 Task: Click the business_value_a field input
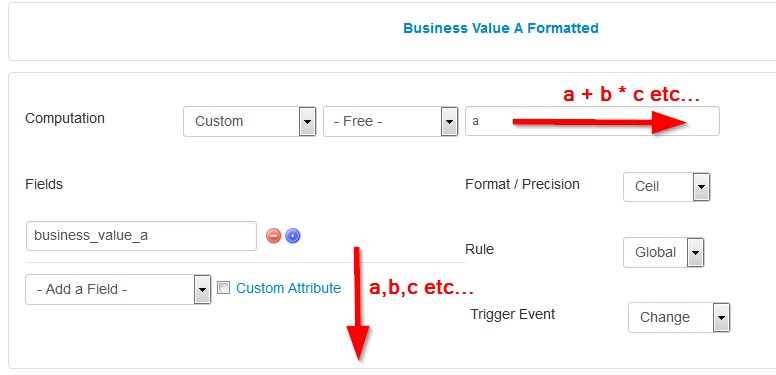click(x=142, y=236)
